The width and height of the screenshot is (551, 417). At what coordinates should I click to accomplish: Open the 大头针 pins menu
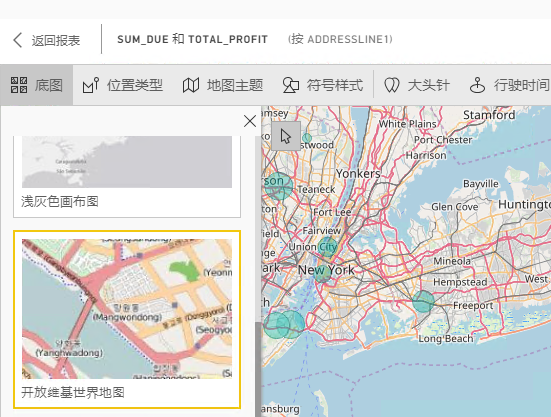416,85
